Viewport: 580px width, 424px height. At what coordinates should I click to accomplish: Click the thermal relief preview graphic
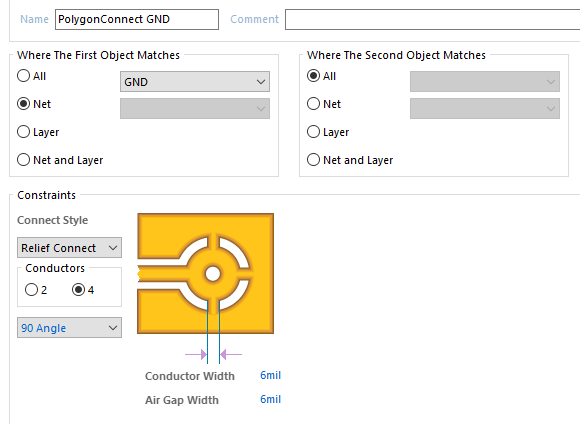[x=206, y=273]
